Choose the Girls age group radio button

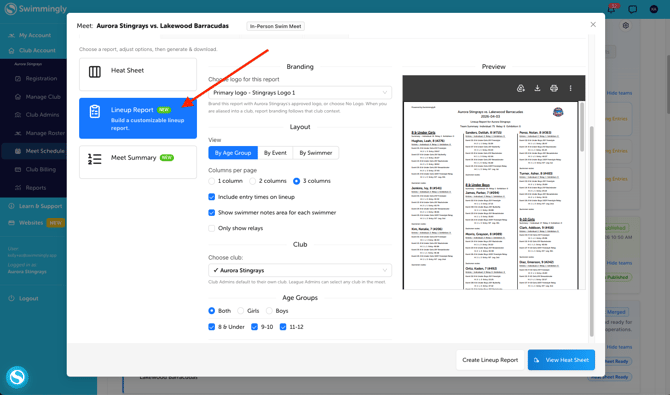tap(241, 311)
